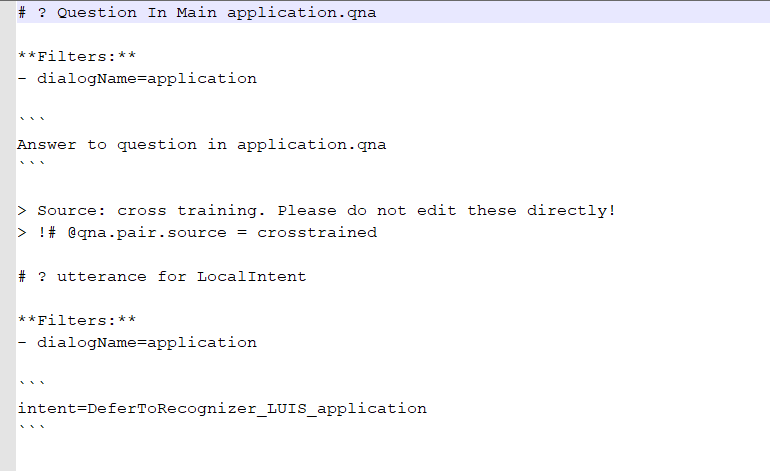Place cursor on backticks line just above 'Answer to question'

tap(31, 119)
